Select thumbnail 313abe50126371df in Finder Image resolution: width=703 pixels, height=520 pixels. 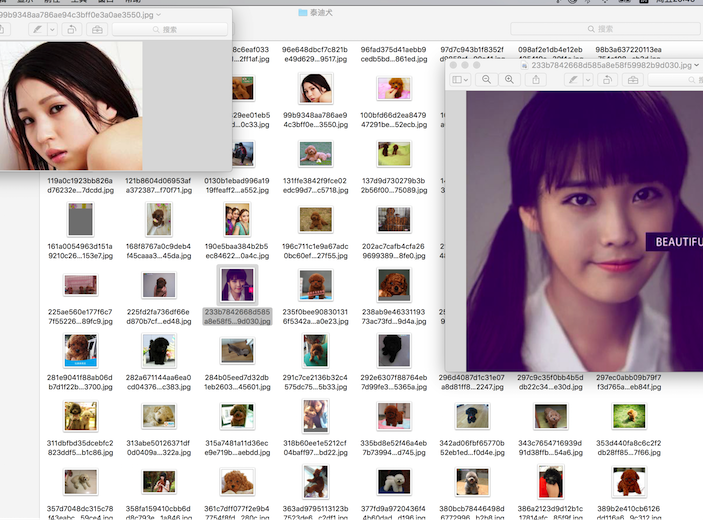[159, 416]
